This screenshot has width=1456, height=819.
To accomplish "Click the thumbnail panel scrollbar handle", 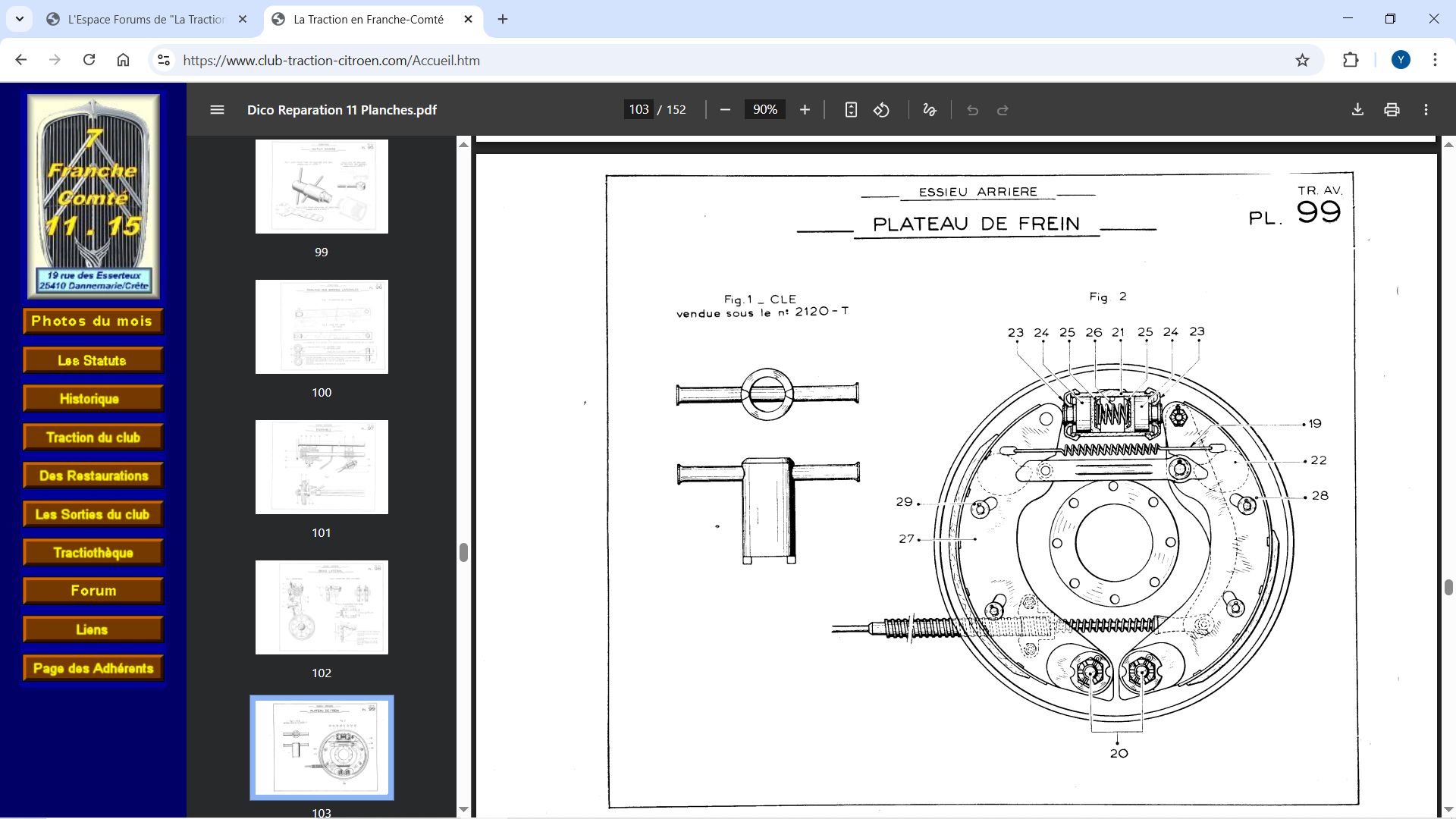I will (463, 552).
